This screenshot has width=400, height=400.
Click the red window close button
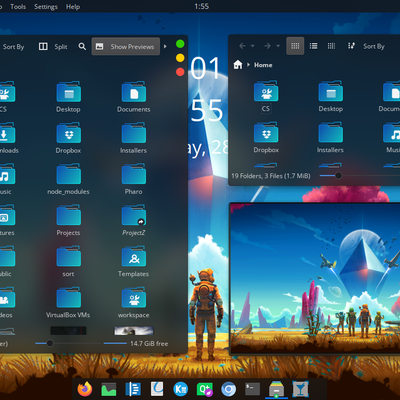point(180,72)
